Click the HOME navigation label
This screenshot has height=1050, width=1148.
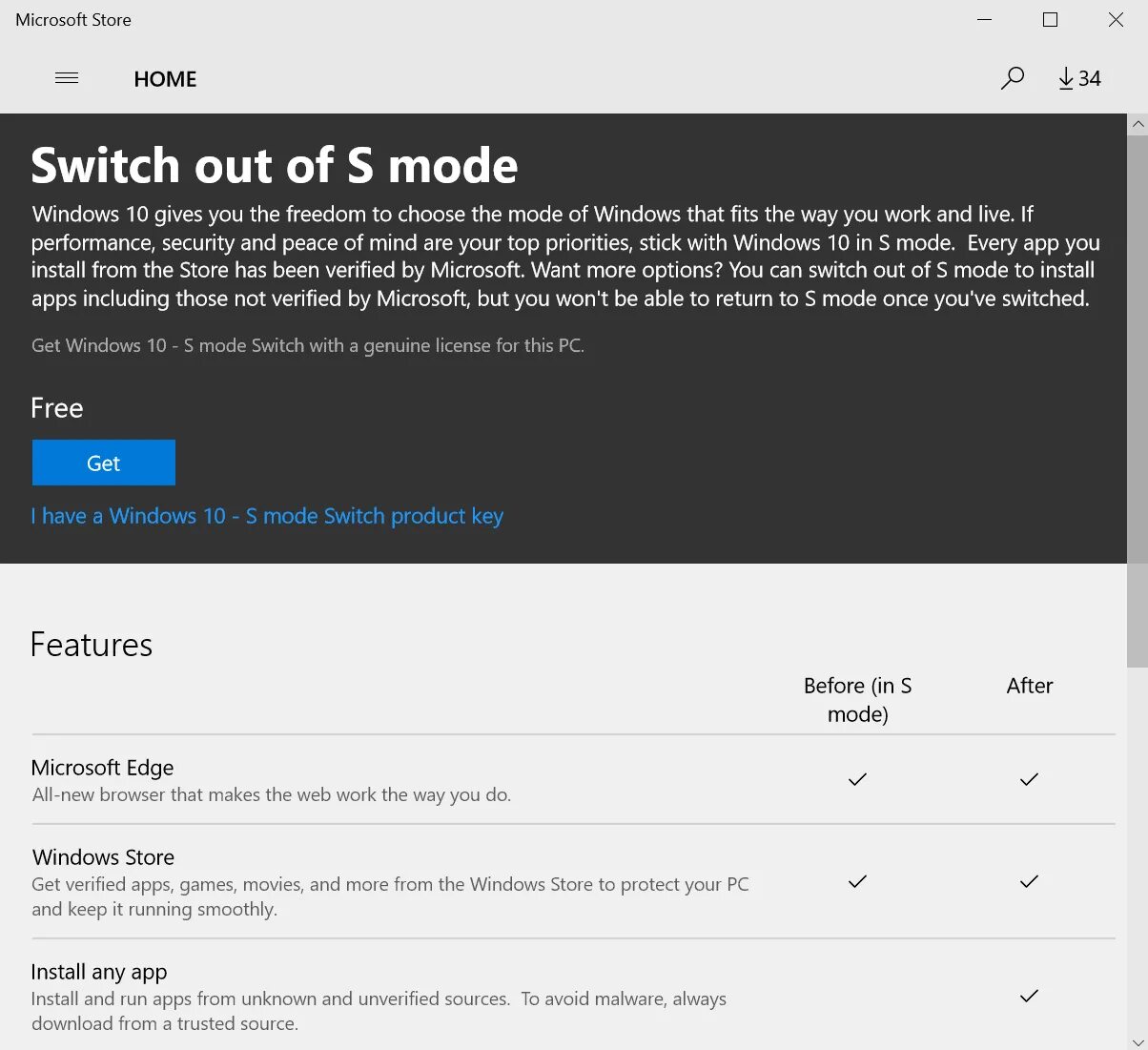(165, 79)
